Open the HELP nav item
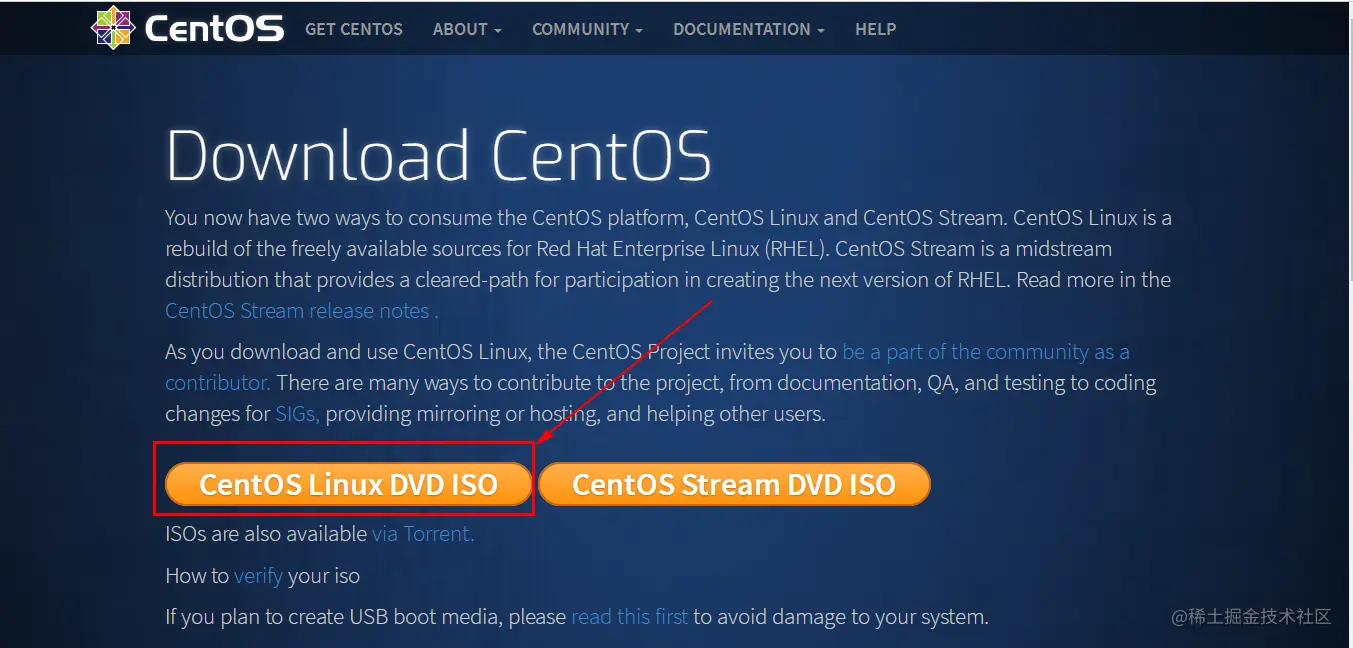This screenshot has height=648, width=1353. click(x=875, y=29)
